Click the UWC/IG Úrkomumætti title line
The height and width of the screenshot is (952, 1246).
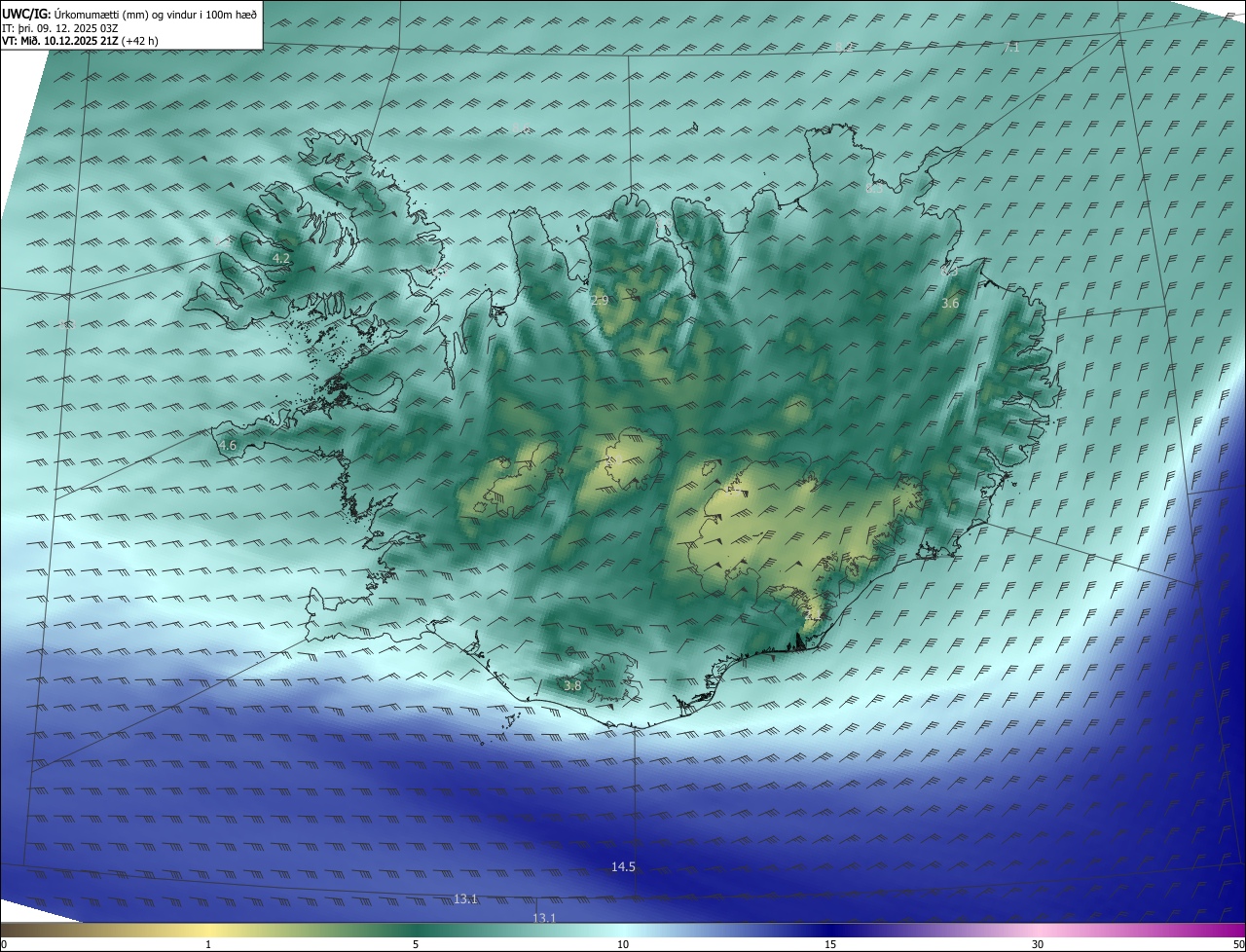pos(129,14)
